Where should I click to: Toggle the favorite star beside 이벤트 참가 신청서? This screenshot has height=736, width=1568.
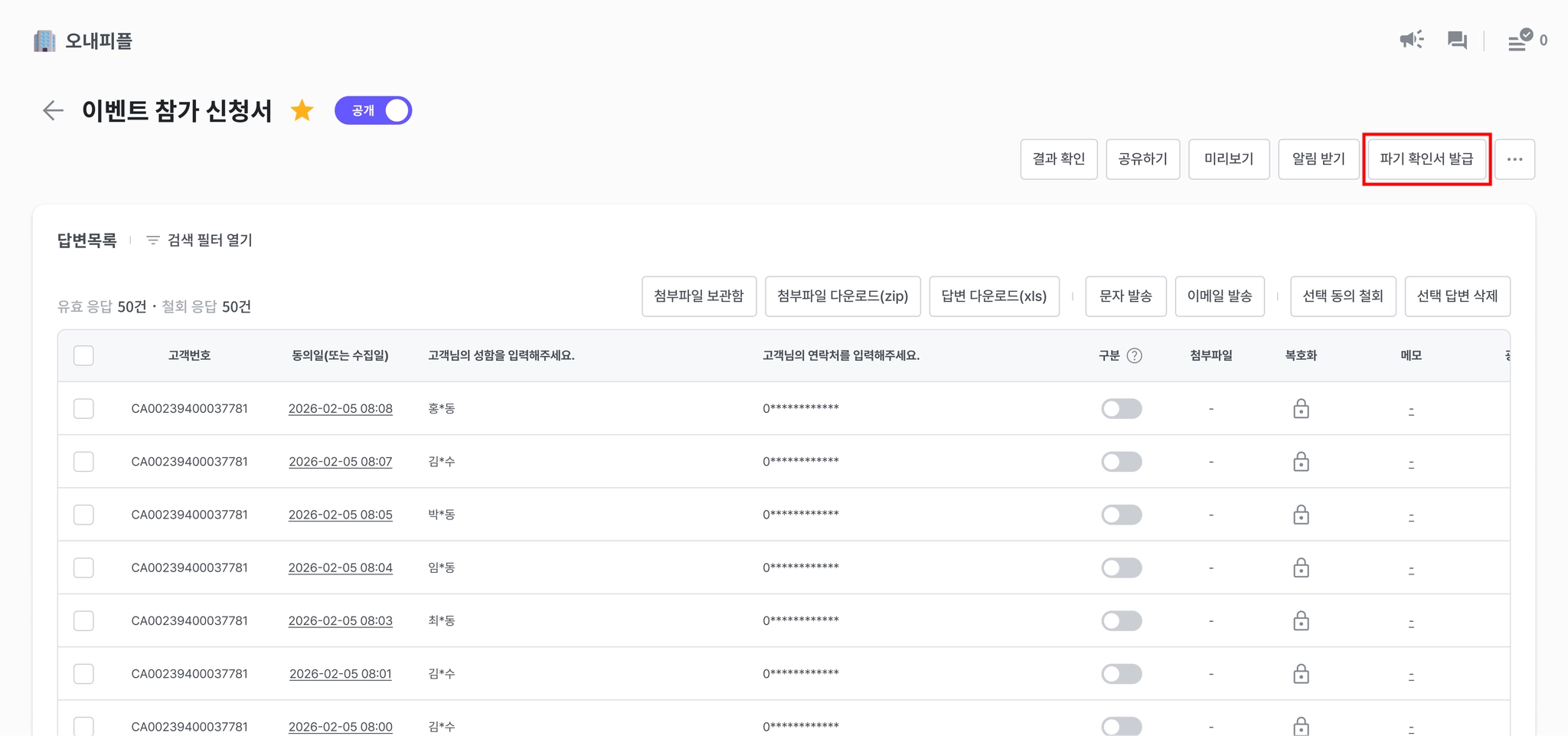coord(302,110)
